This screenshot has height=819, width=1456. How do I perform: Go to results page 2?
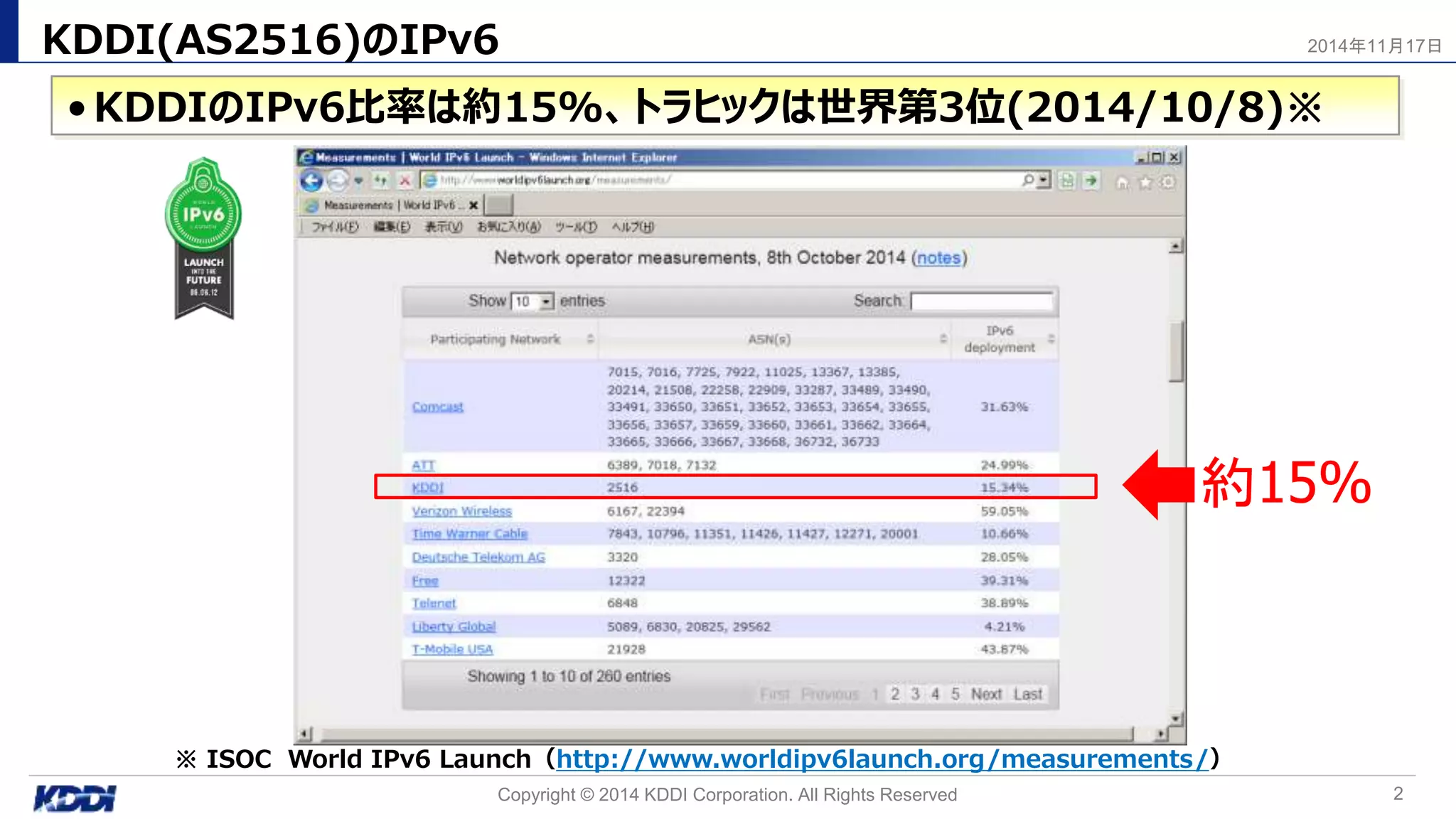pos(895,694)
